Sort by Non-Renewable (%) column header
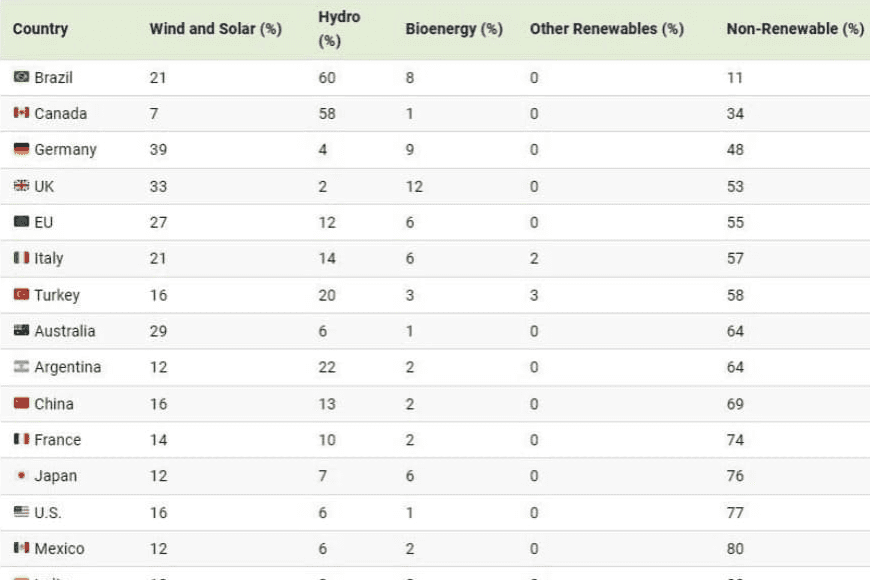Image resolution: width=870 pixels, height=580 pixels. coord(794,29)
